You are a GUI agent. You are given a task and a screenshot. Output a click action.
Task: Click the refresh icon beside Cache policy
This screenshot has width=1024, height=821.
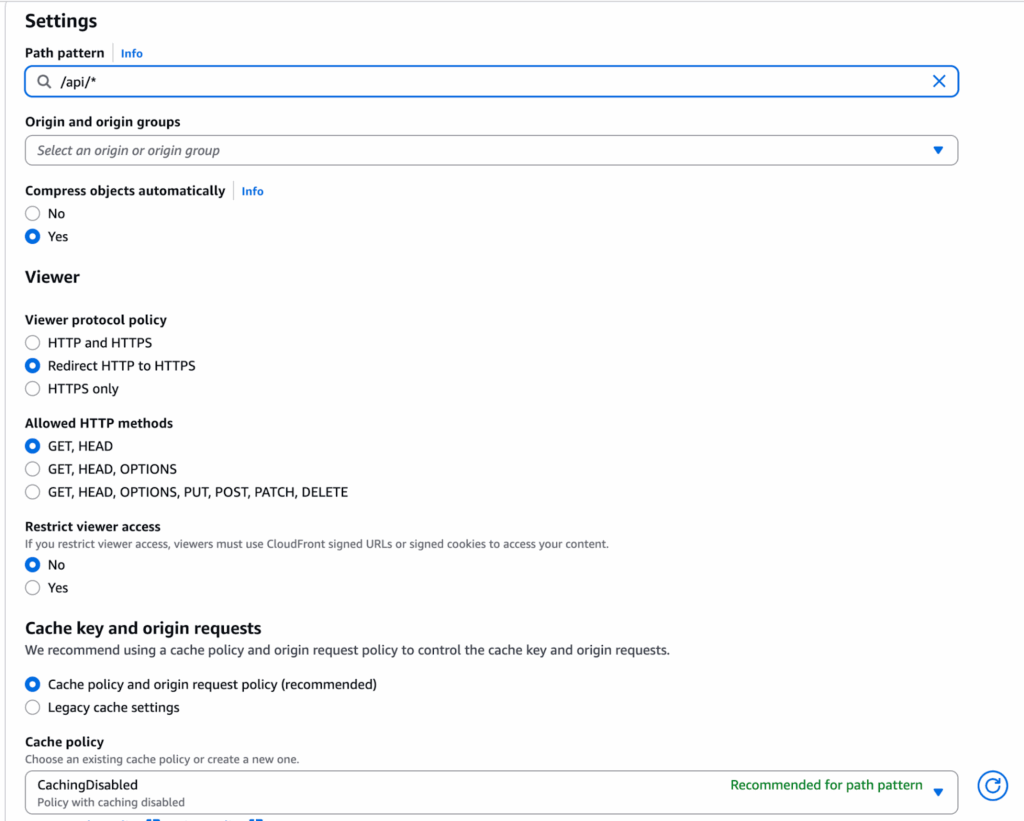pyautogui.click(x=992, y=786)
